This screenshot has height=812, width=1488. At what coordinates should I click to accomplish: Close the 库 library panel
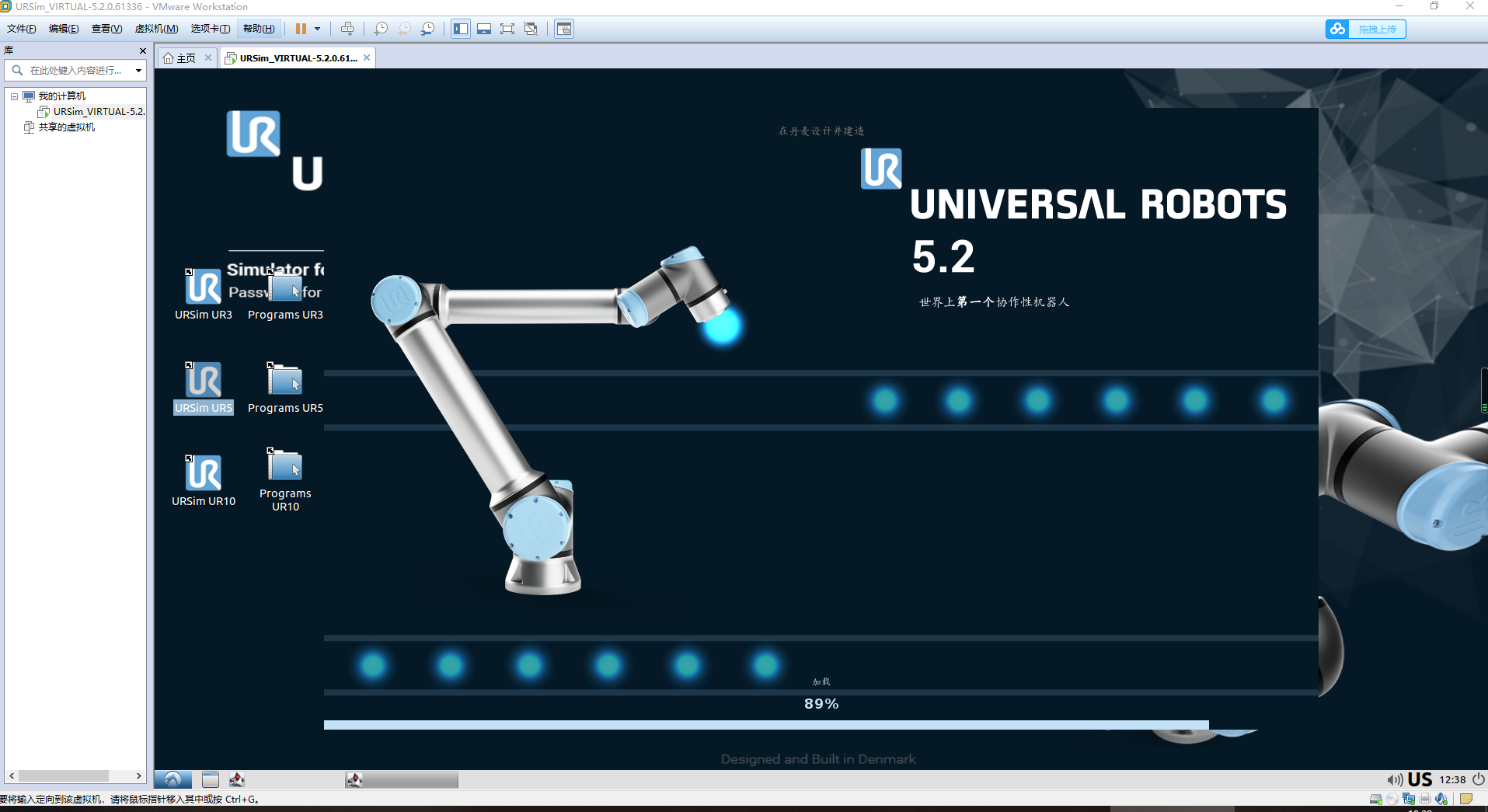tap(142, 51)
